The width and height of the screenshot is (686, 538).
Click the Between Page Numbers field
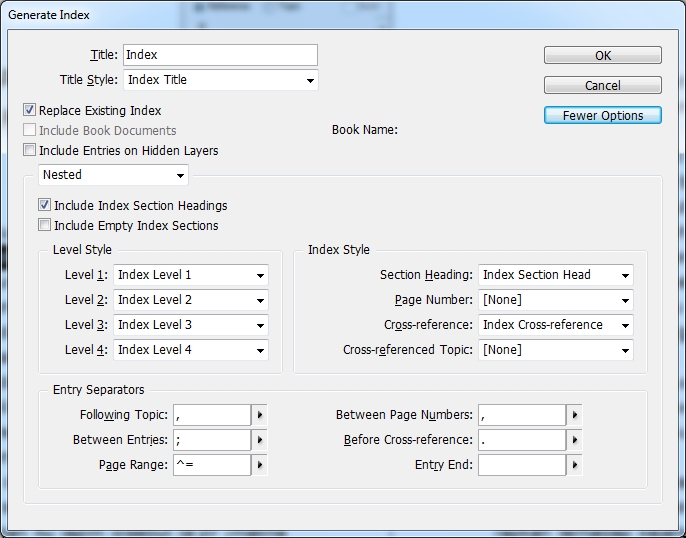[522, 415]
